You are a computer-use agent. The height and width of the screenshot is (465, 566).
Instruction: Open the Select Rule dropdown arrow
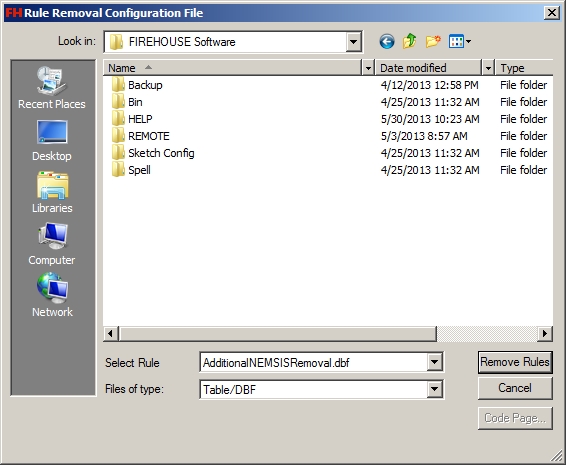coord(435,362)
